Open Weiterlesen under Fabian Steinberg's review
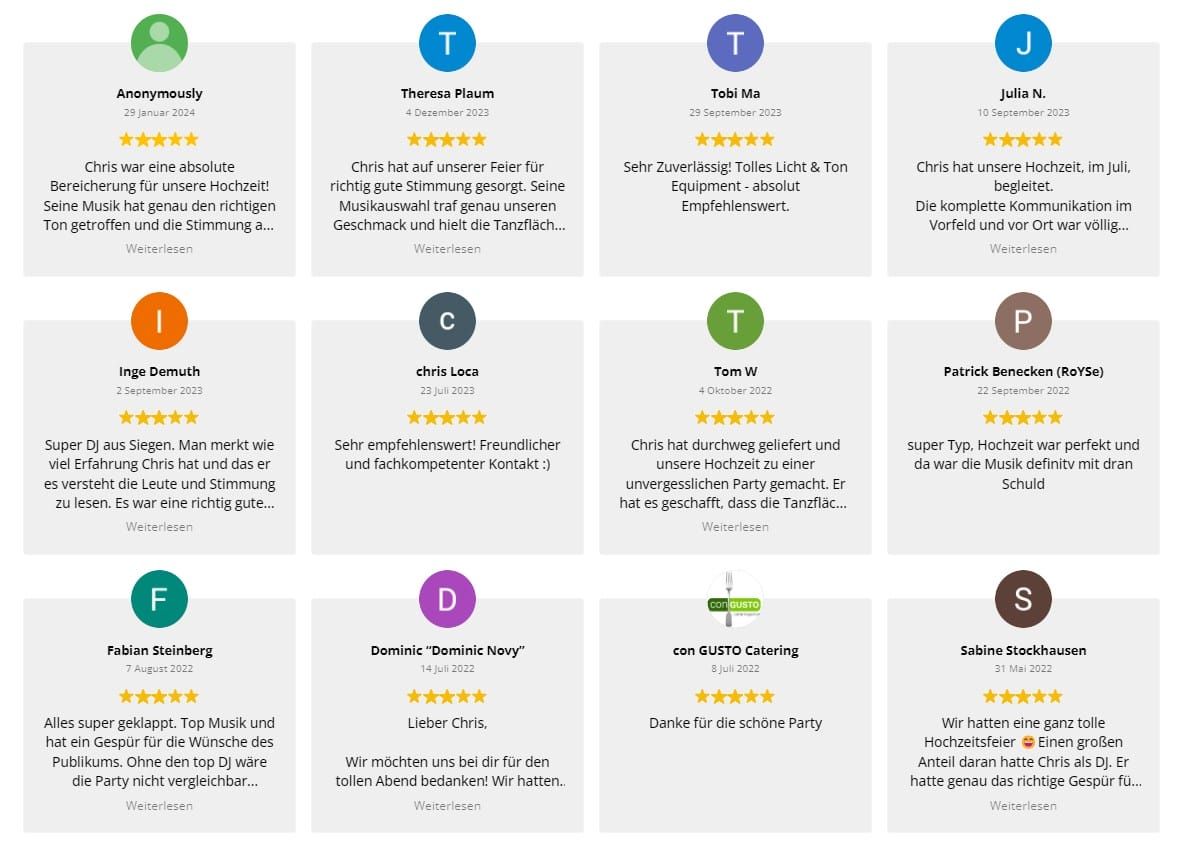Viewport: 1190px width, 851px height. pos(159,806)
